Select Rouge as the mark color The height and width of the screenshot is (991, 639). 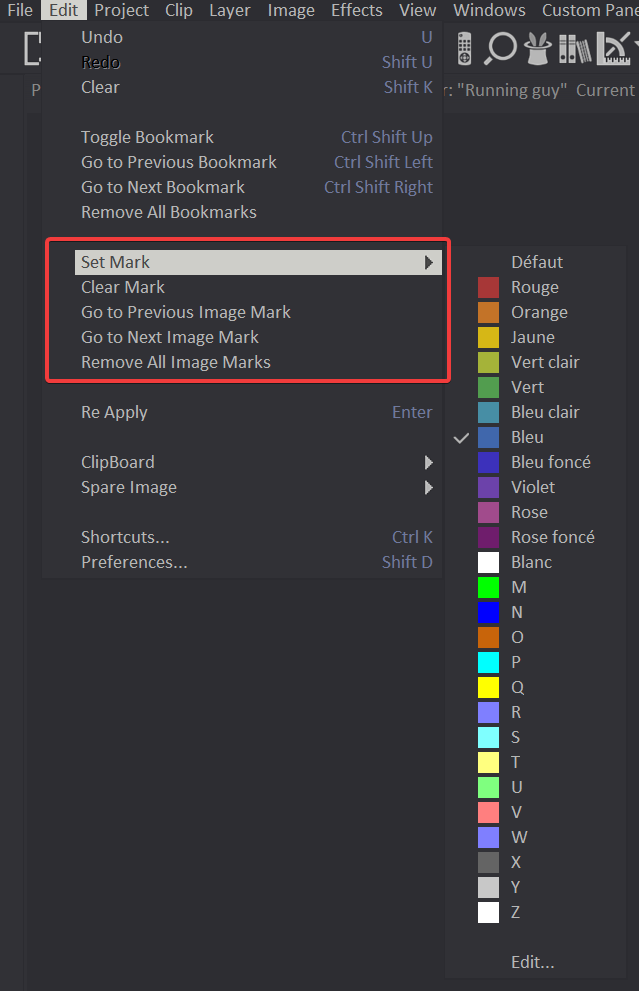(x=537, y=287)
